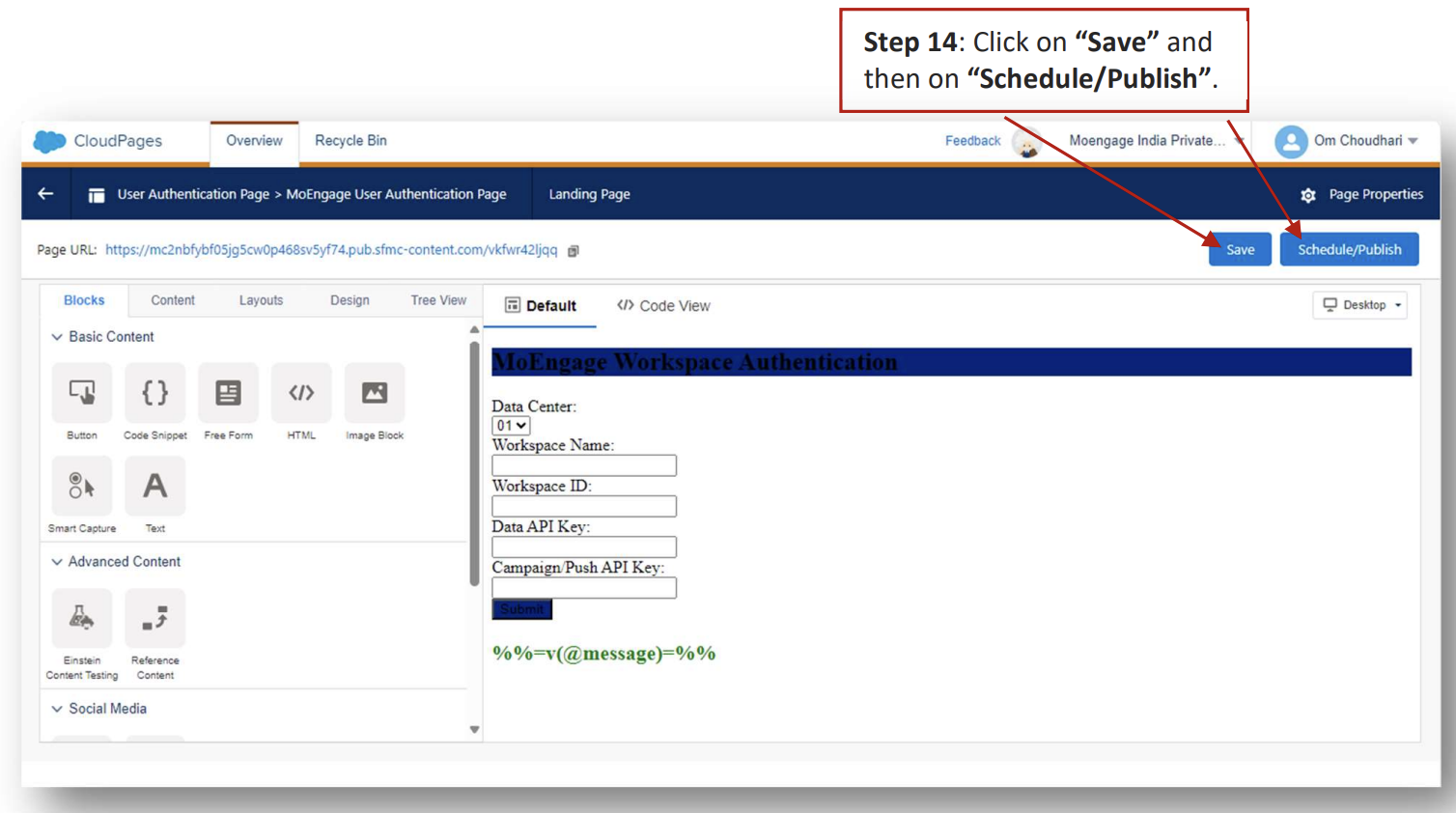This screenshot has height=813, width=1456.
Task: Click the Campaign/Push API Key input field
Action: pos(584,588)
